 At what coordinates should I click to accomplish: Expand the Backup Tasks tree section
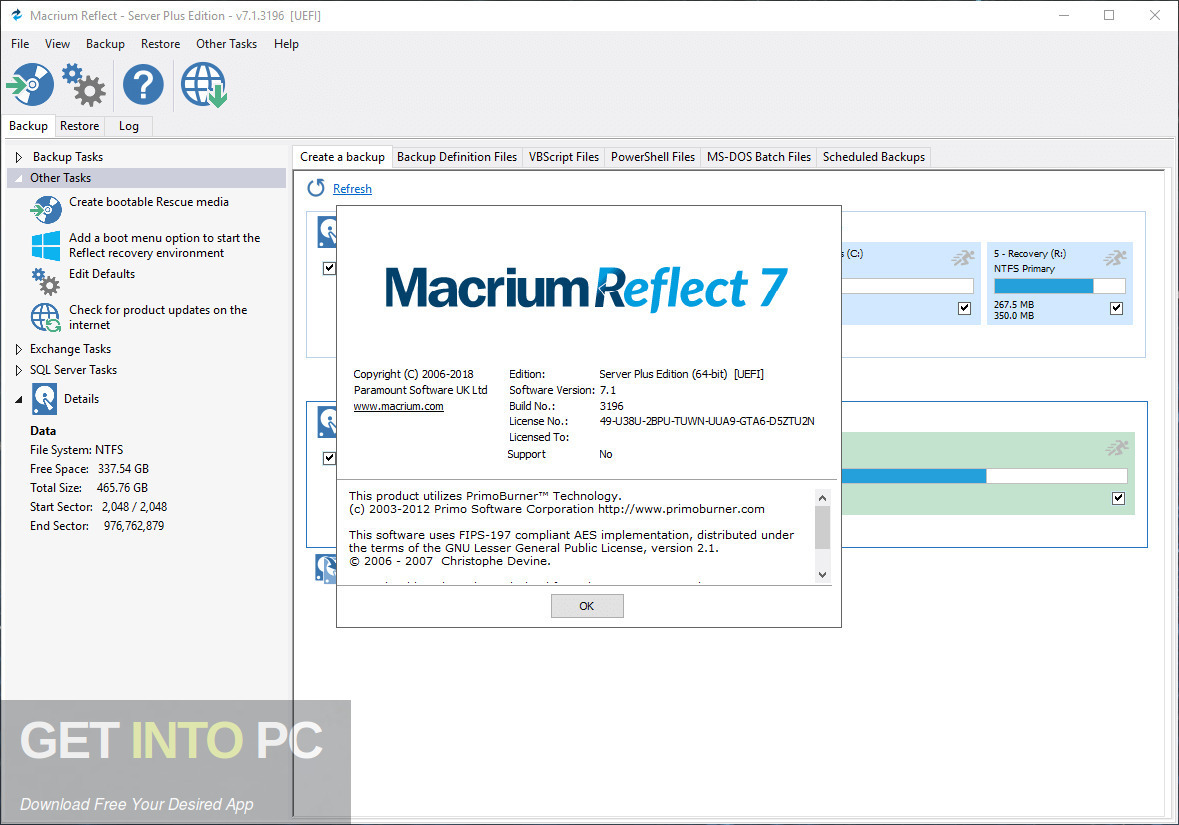tap(19, 157)
